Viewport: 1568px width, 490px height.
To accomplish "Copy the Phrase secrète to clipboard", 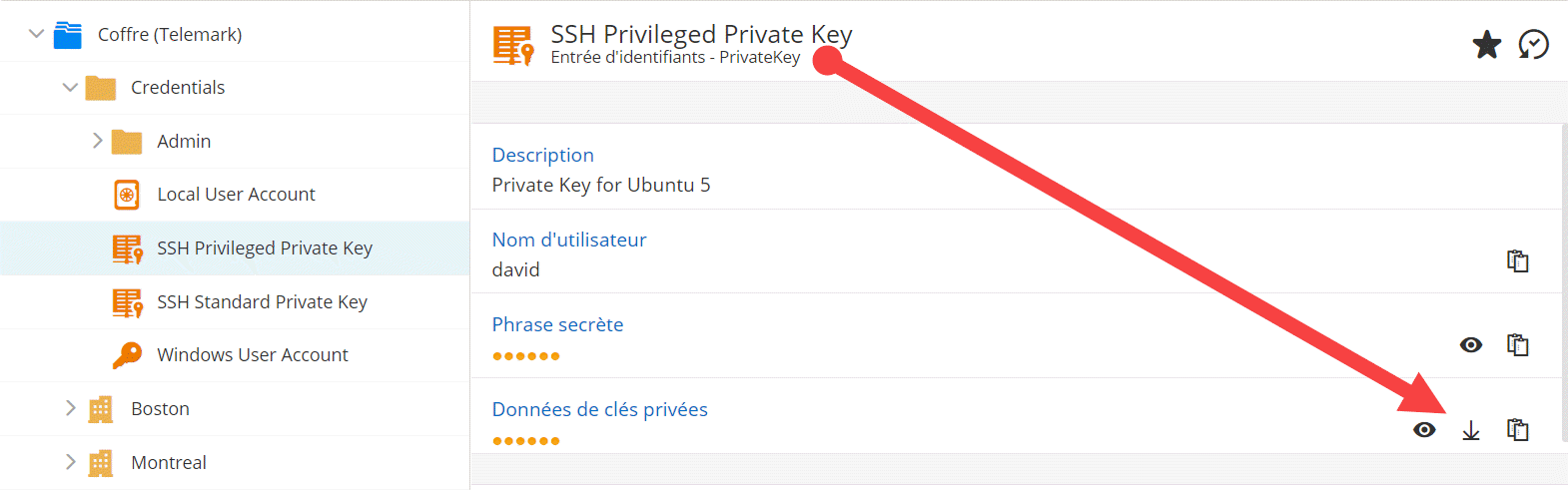I will click(1518, 345).
